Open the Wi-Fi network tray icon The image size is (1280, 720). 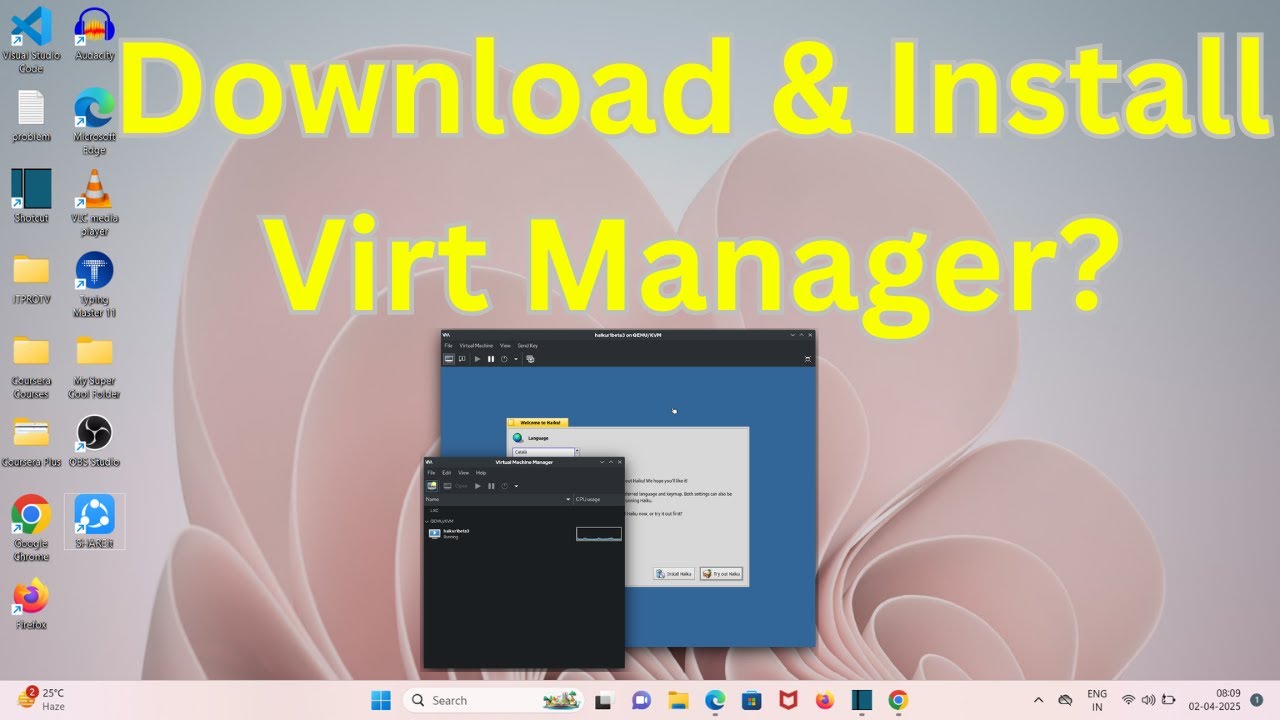coord(1128,700)
